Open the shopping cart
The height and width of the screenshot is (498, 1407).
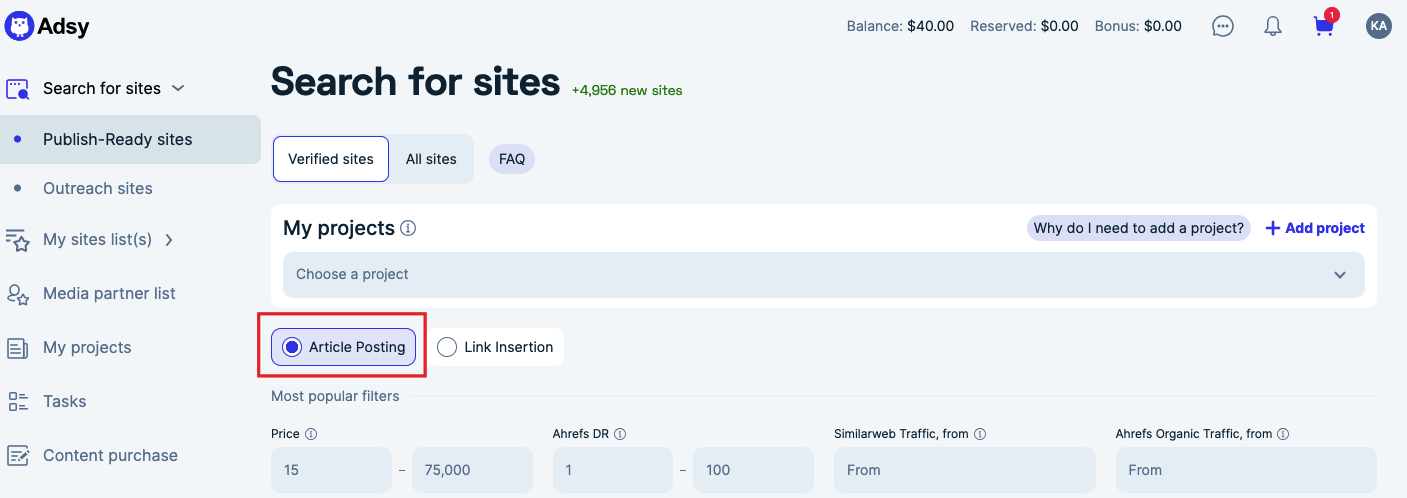click(1324, 26)
